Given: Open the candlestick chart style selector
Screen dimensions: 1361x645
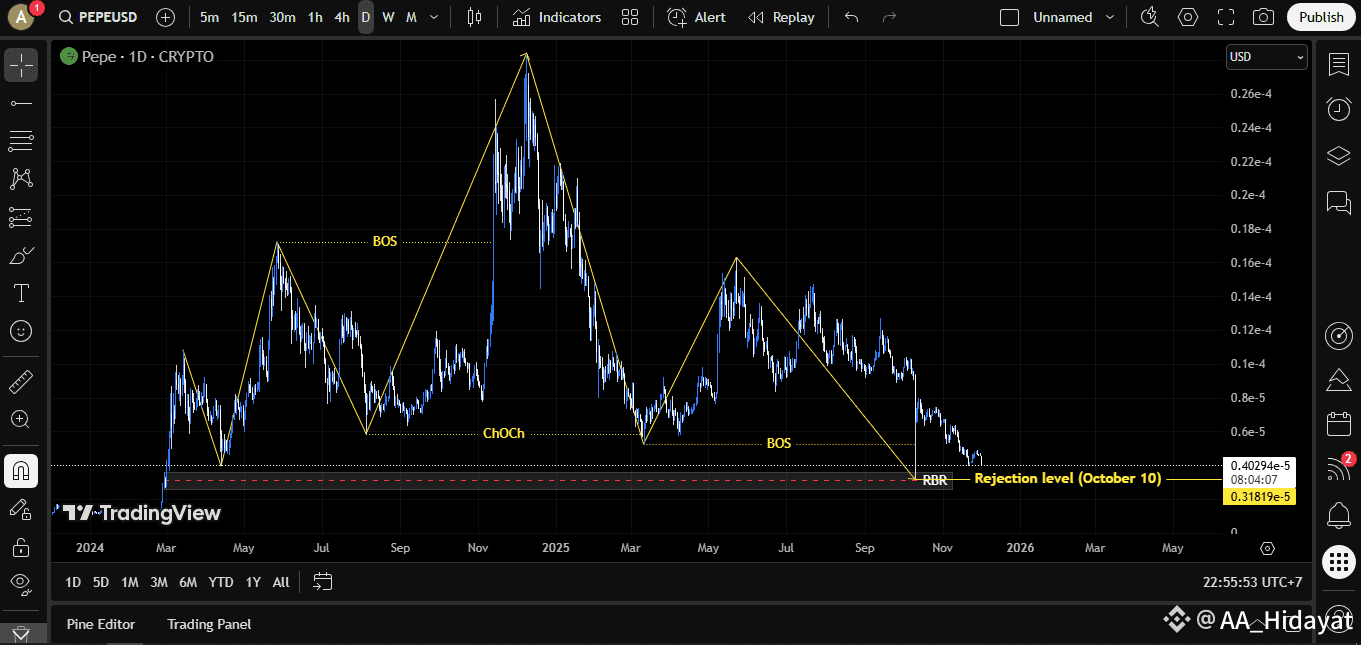Looking at the screenshot, I should click(x=474, y=17).
